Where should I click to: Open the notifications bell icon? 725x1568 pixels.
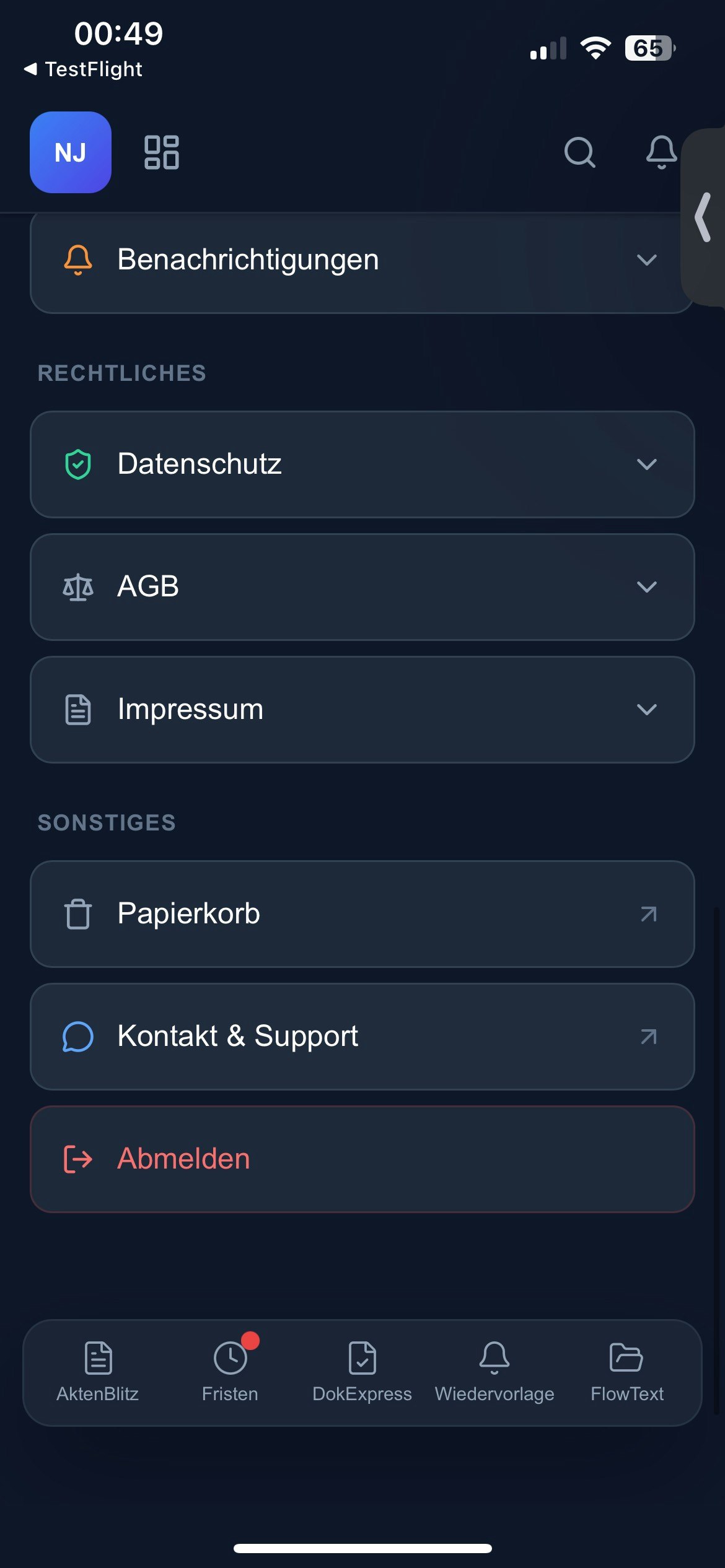(x=661, y=152)
